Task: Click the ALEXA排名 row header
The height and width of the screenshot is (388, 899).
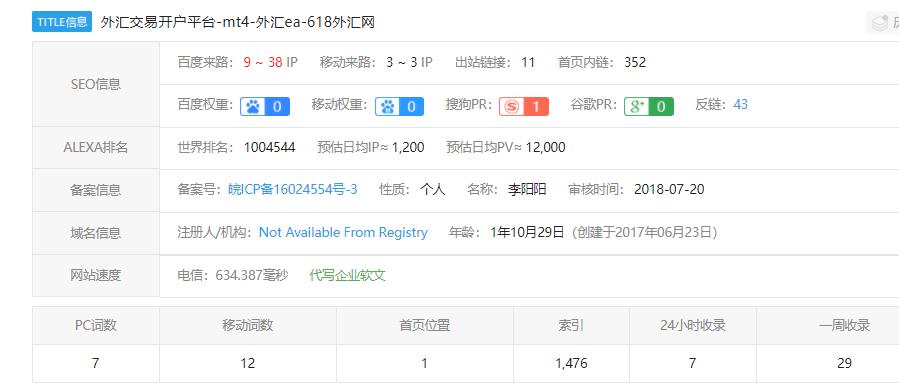Action: 96,148
